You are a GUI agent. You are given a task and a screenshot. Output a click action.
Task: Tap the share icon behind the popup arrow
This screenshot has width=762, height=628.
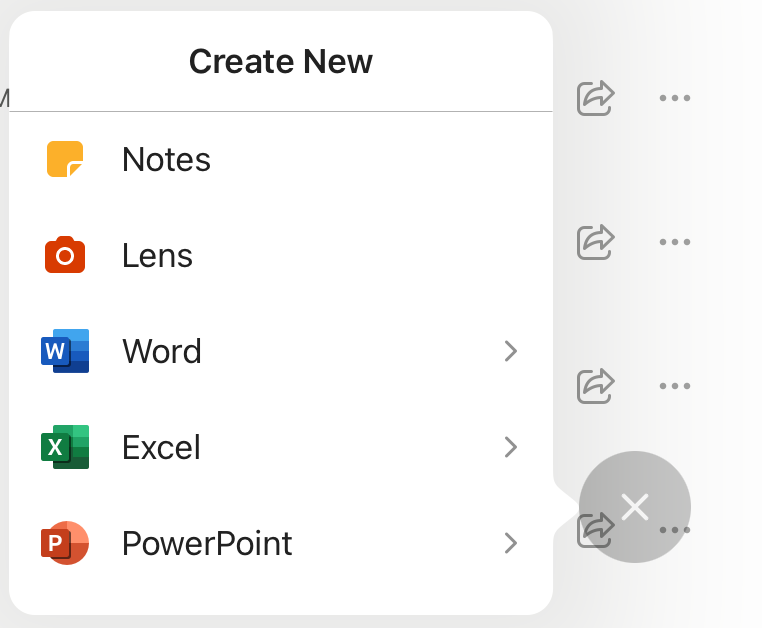click(592, 529)
